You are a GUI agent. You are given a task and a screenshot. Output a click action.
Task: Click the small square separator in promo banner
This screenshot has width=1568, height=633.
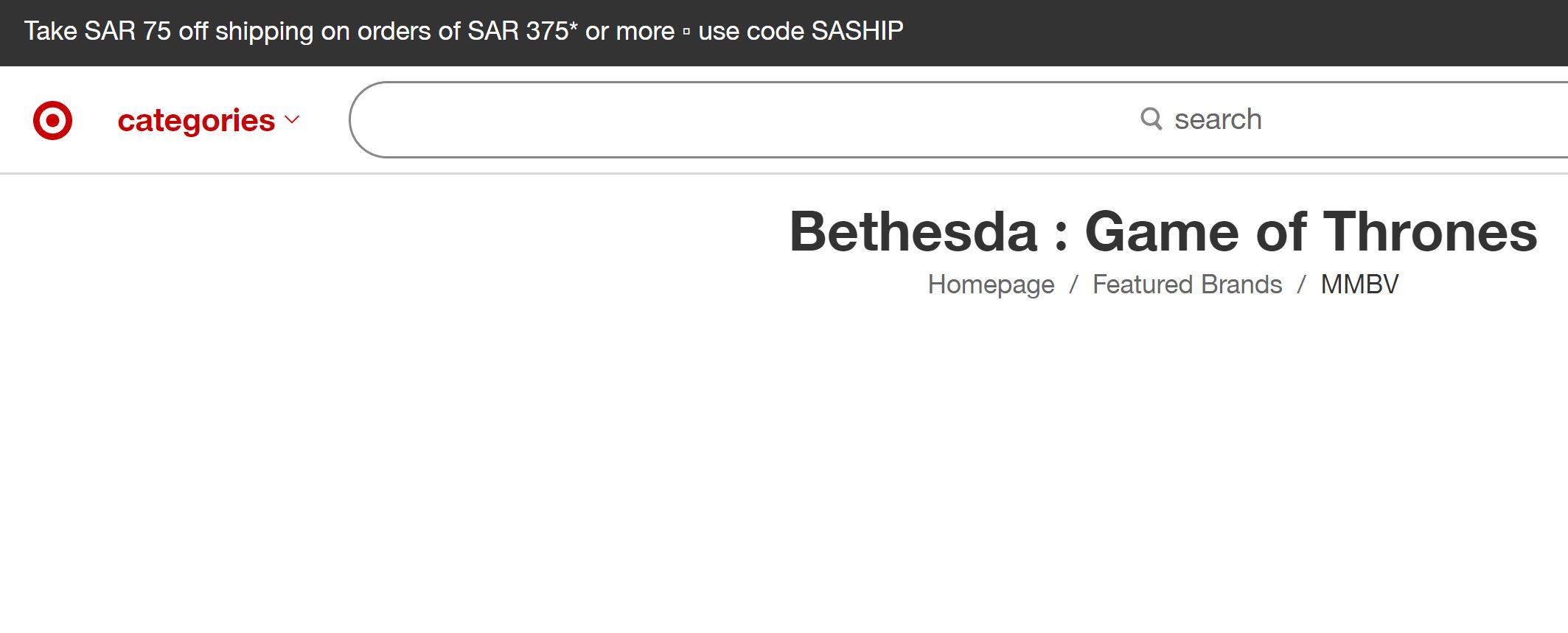click(x=686, y=32)
